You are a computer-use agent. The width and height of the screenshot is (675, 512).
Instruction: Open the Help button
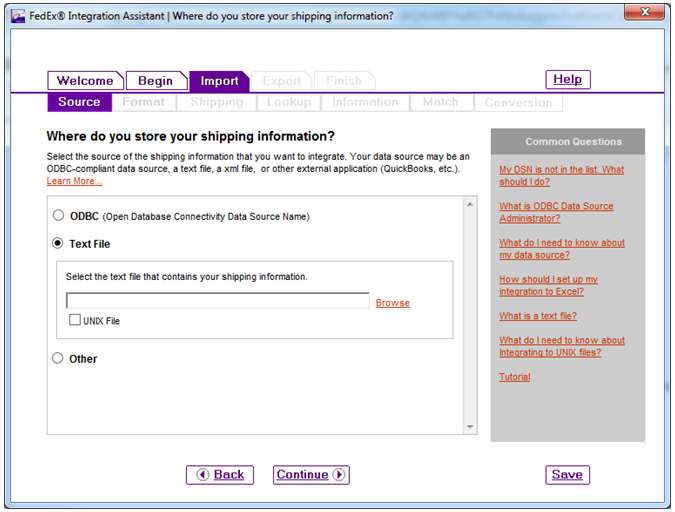[568, 79]
